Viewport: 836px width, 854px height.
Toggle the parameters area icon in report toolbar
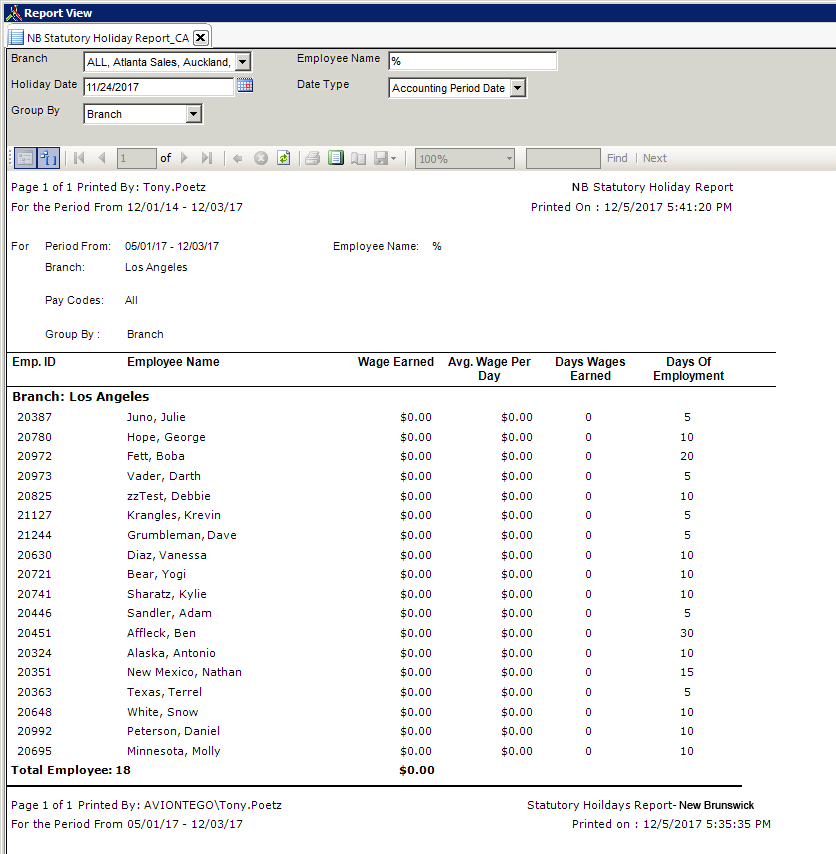tap(25, 158)
